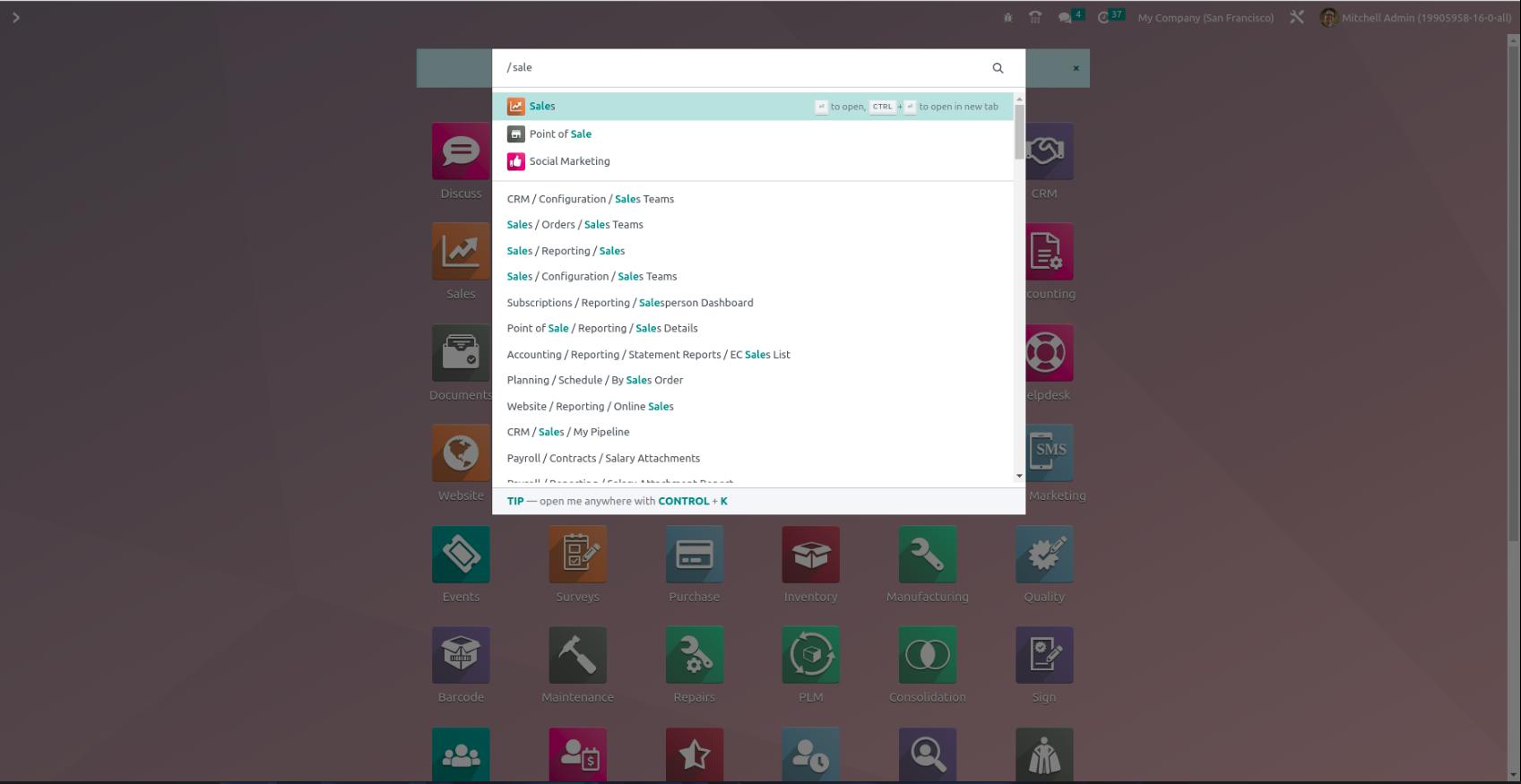Open the Appraisals star app icon
The width and height of the screenshot is (1521, 784).
(x=695, y=754)
